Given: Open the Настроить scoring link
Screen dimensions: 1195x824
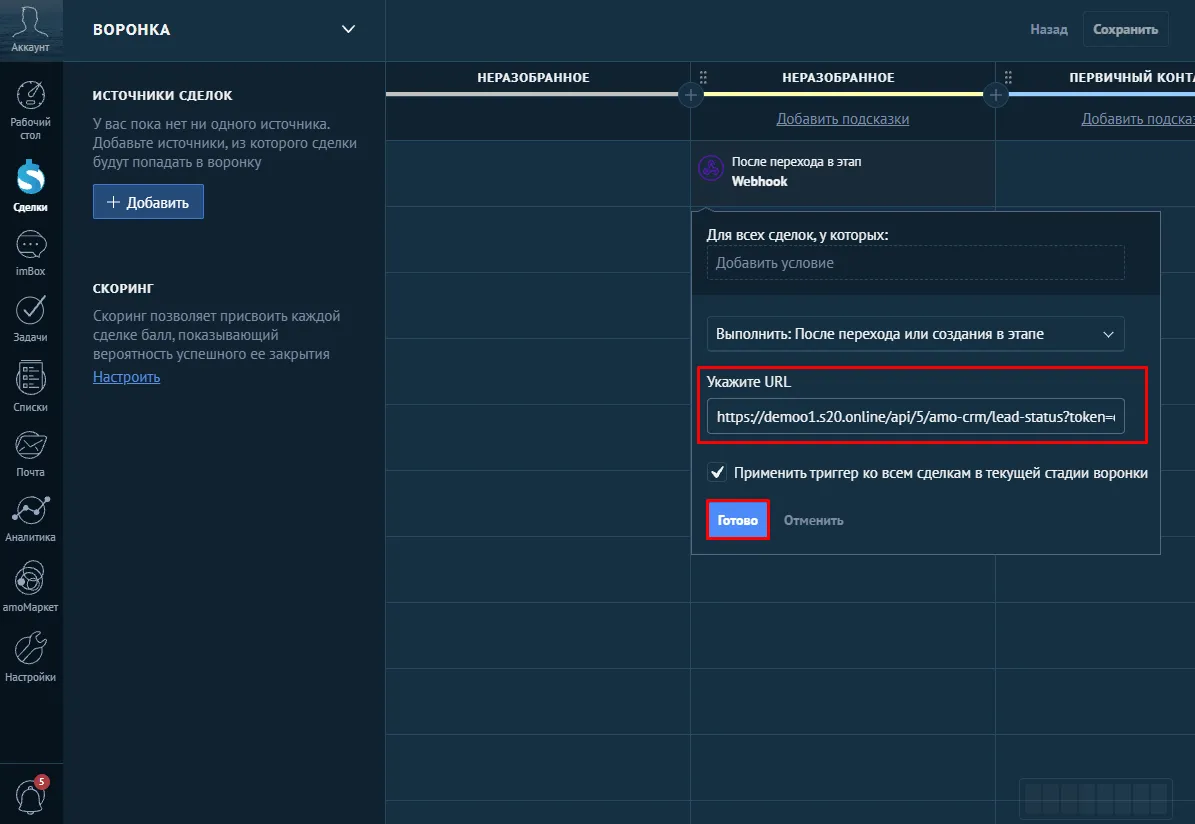Looking at the screenshot, I should 127,377.
